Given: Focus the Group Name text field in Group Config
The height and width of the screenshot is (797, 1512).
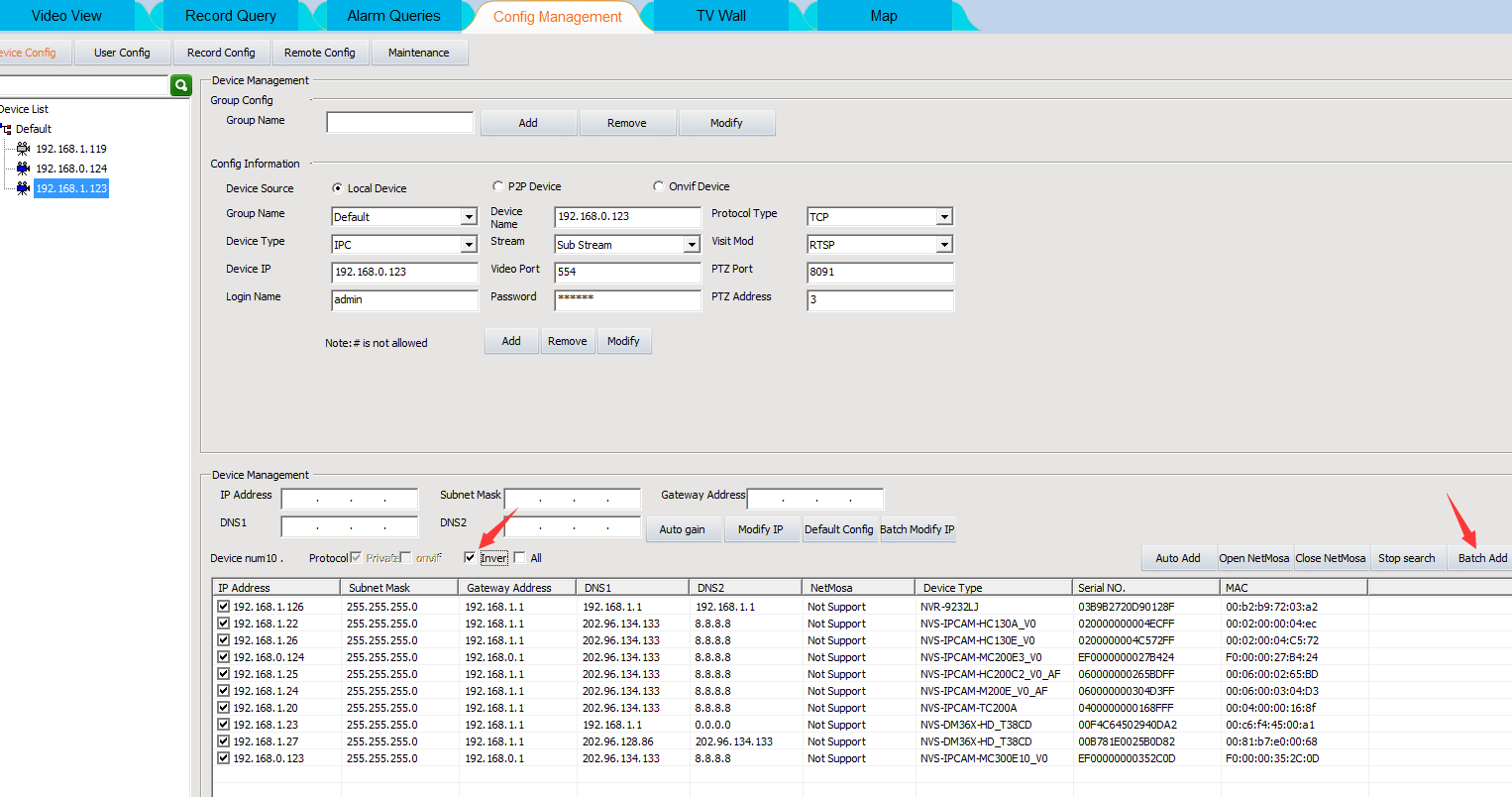Looking at the screenshot, I should tap(400, 122).
